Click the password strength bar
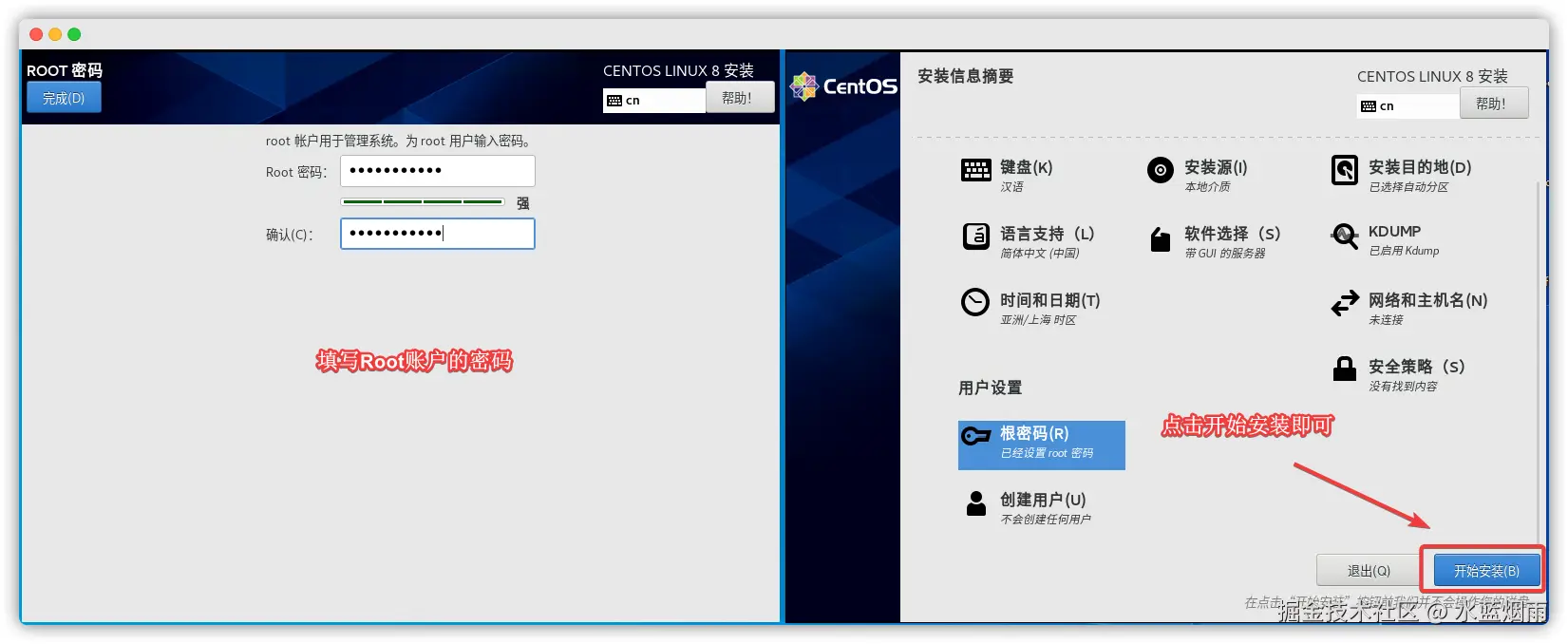Viewport: 1568px width, 644px height. point(423,201)
